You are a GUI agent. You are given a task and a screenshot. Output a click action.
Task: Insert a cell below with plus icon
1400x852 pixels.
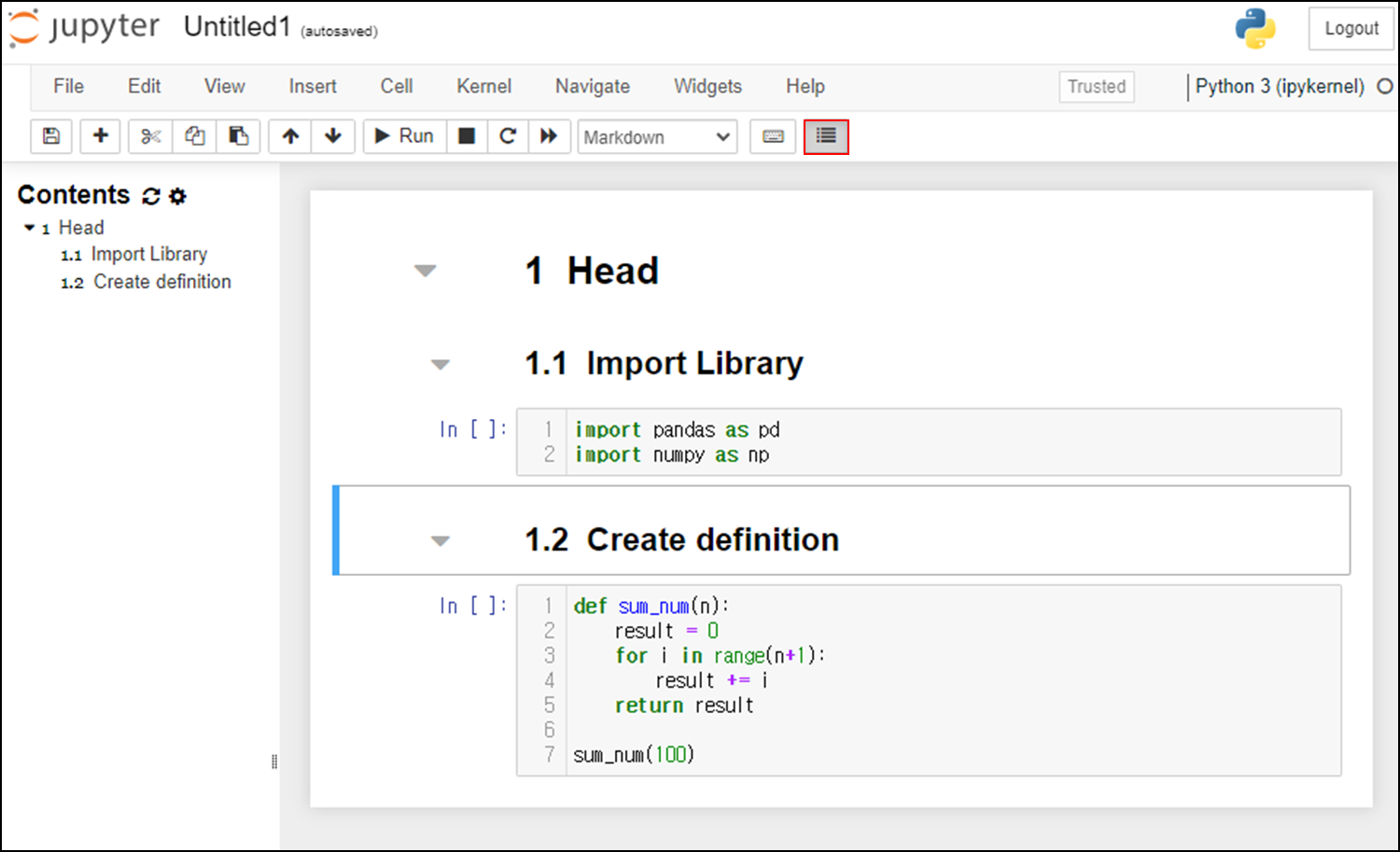coord(100,136)
